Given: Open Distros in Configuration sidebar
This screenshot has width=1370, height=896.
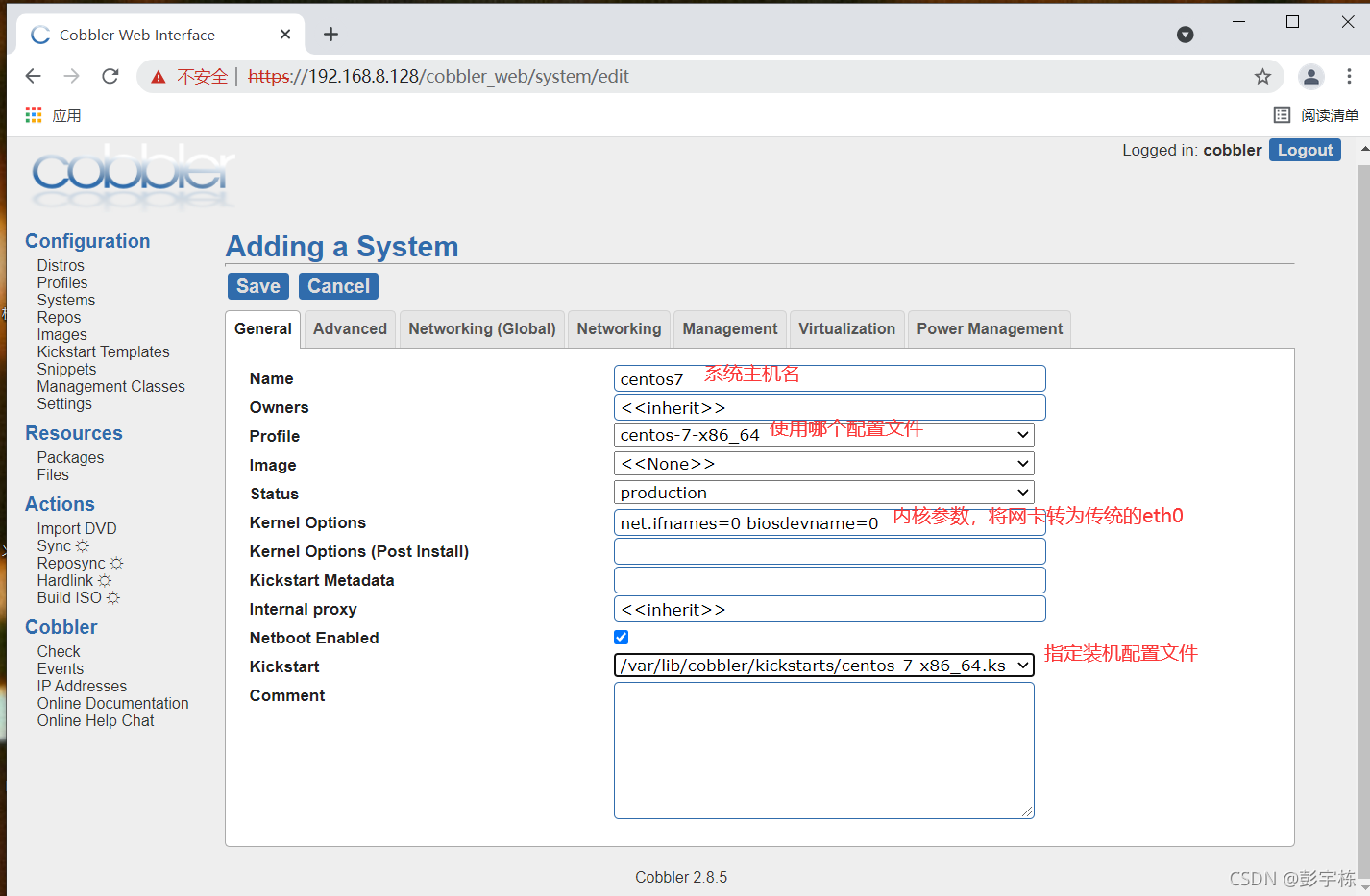Looking at the screenshot, I should click(61, 265).
